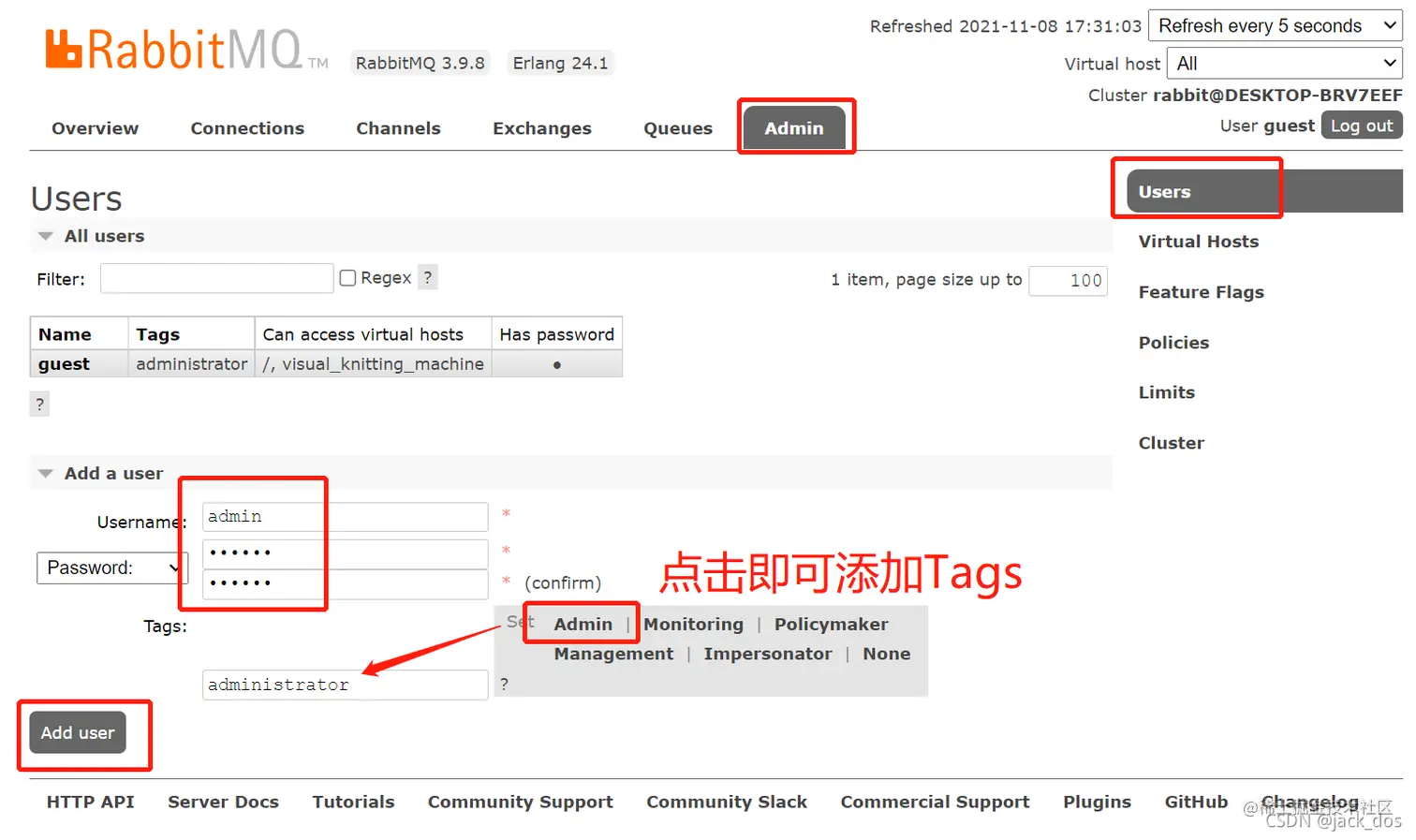Click the Add user button
The width and height of the screenshot is (1416, 840).
78,733
